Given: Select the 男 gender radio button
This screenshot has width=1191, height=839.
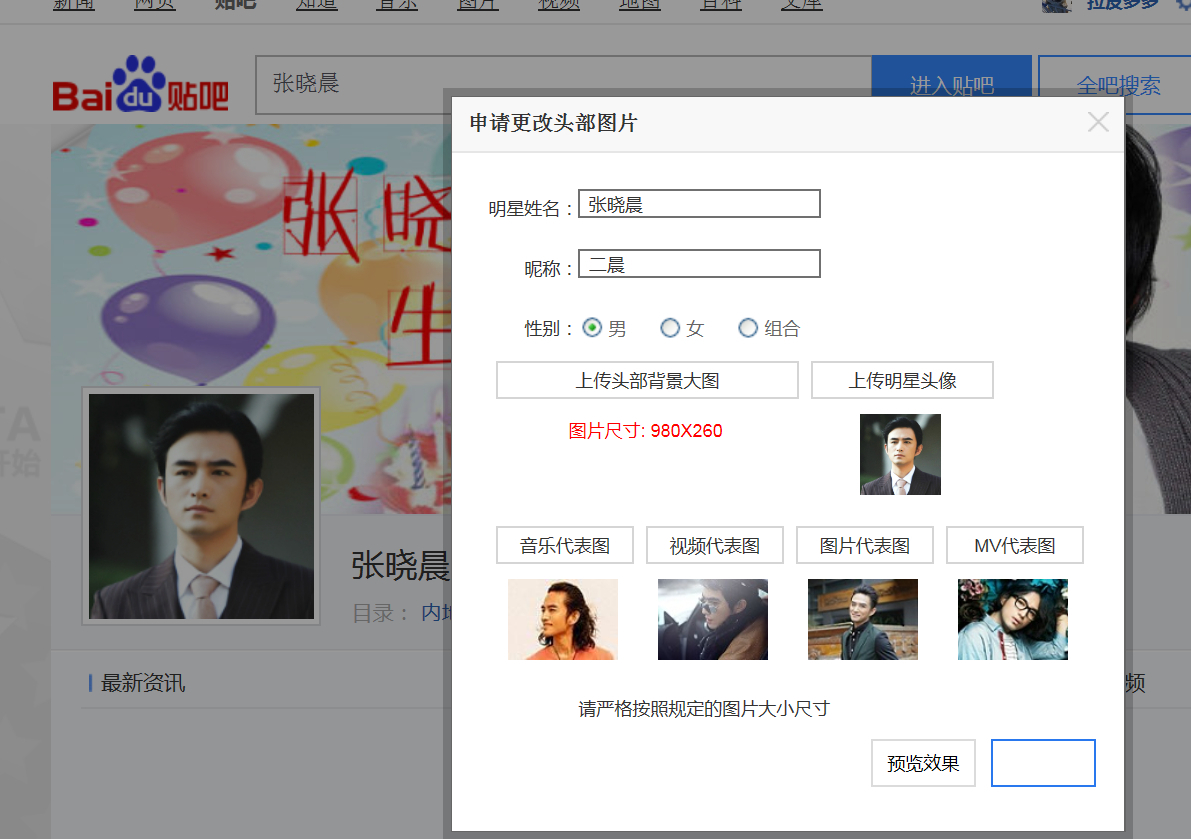Looking at the screenshot, I should tap(592, 327).
